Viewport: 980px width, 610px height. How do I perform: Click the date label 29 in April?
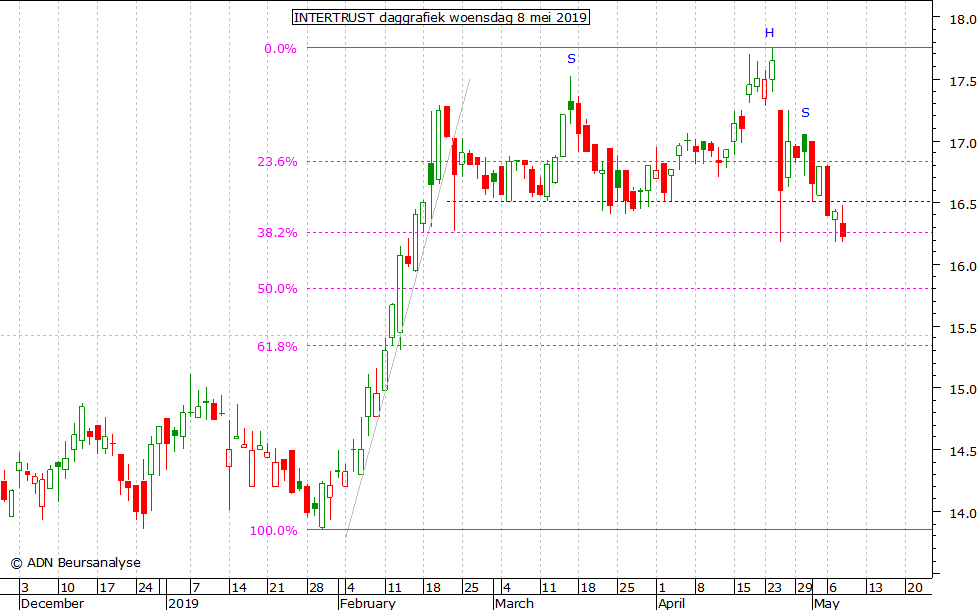(x=804, y=588)
